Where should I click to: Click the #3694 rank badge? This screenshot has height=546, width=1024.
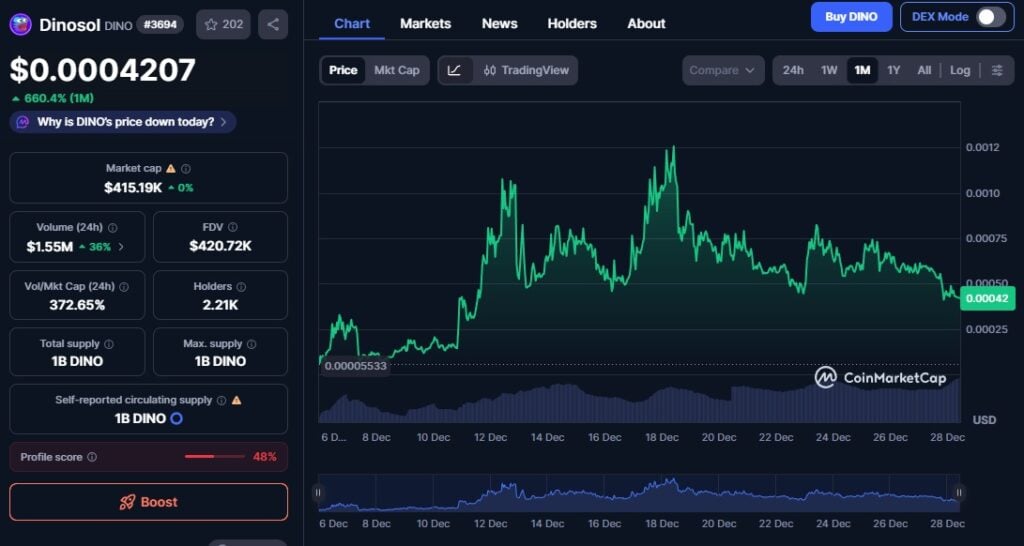[160, 25]
